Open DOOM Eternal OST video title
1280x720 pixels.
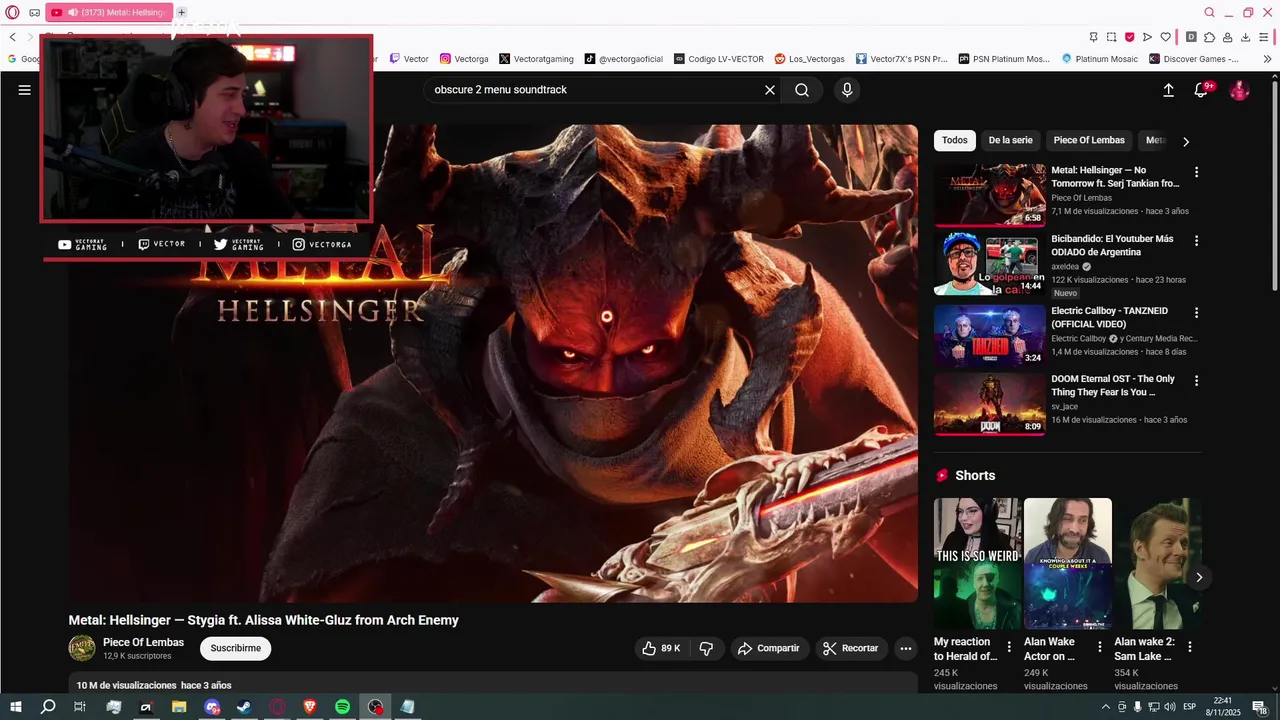point(1113,386)
